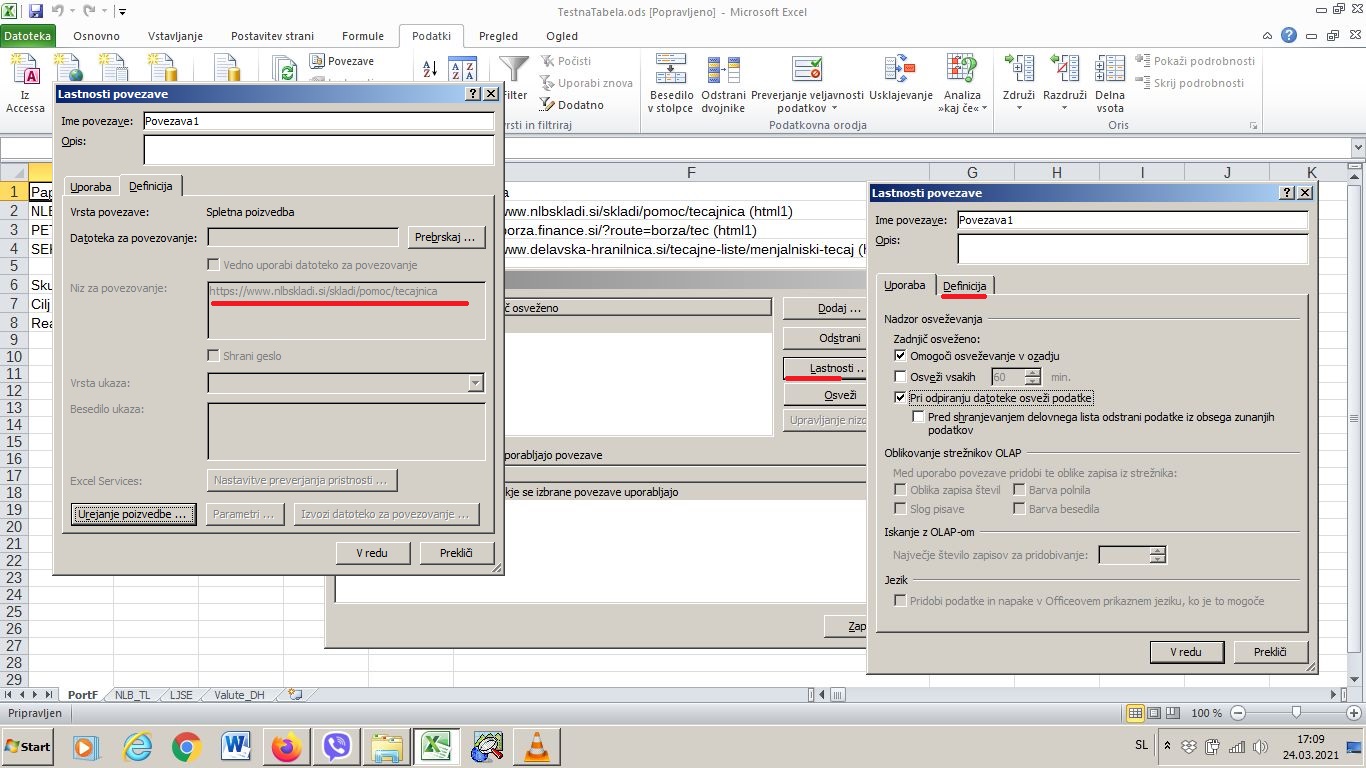Click Preverjanje veljavnosti podatkov icon
This screenshot has height=768, width=1366.
(x=807, y=70)
